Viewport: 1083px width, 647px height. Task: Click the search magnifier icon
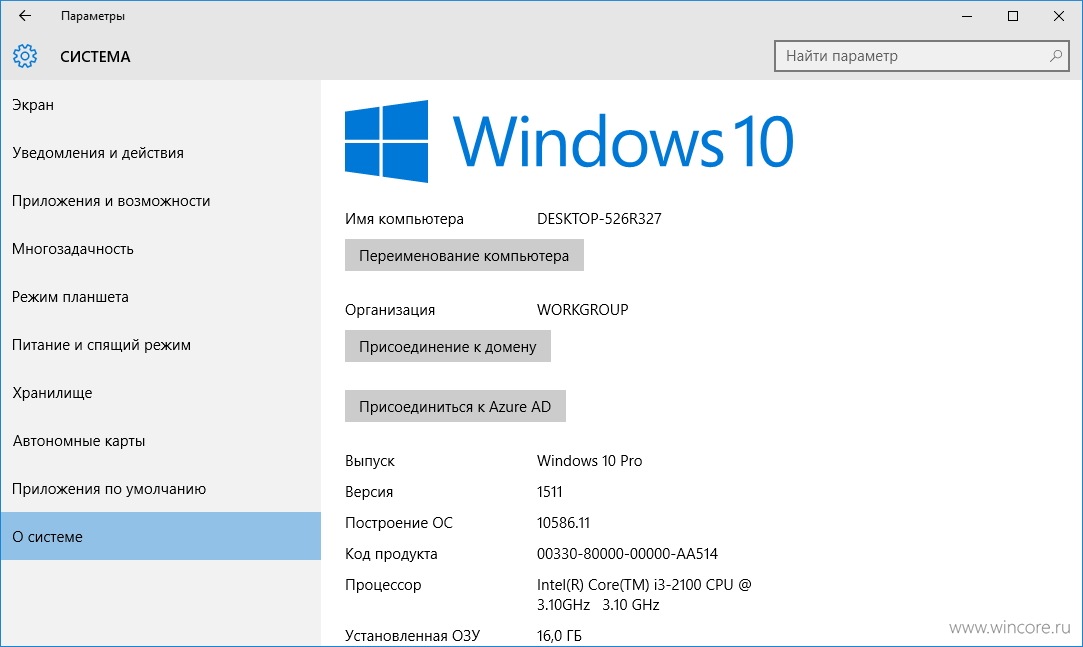click(1055, 56)
